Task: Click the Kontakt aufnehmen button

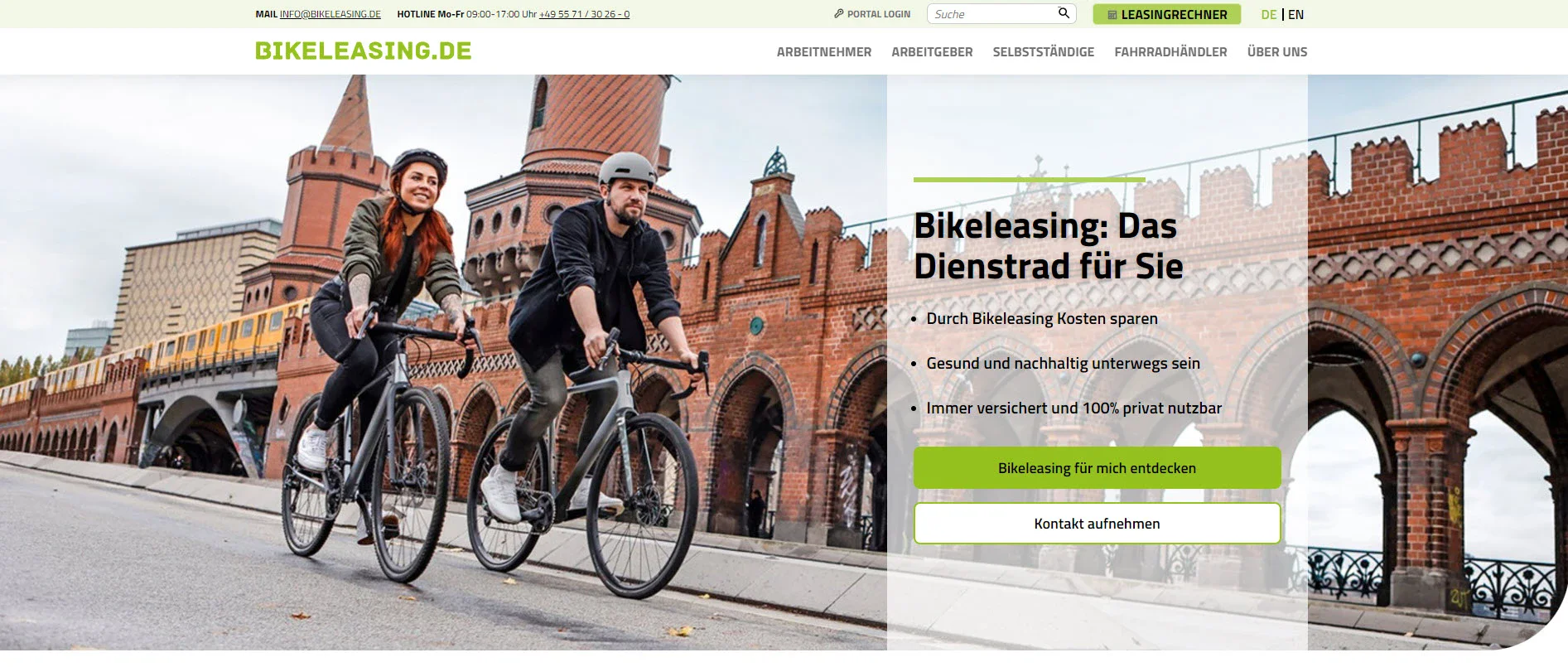Action: point(1097,524)
